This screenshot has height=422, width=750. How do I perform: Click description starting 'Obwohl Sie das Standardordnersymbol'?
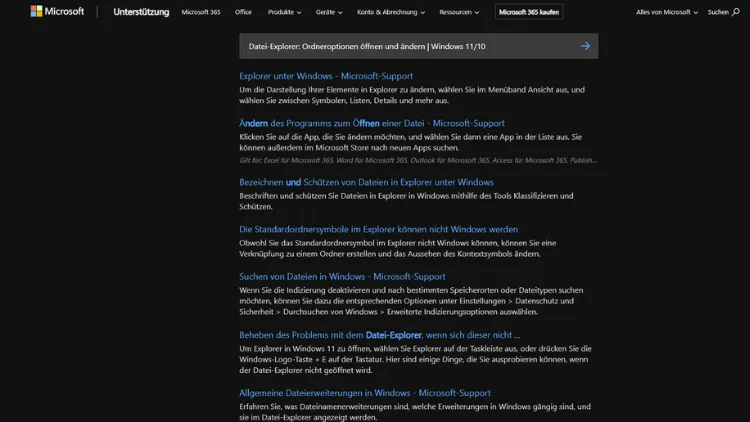tap(397, 248)
